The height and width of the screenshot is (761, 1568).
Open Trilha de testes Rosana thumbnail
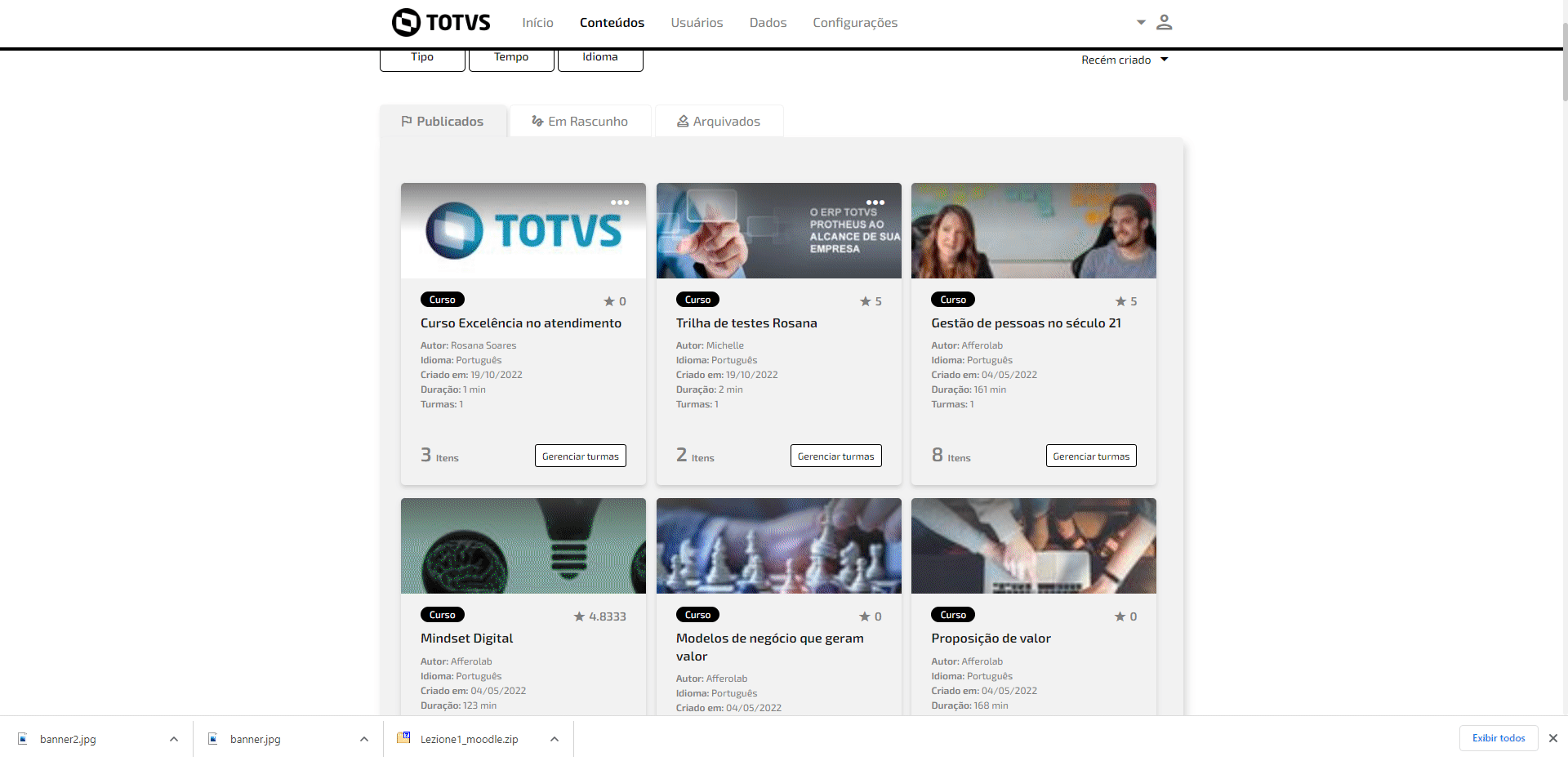coord(779,230)
